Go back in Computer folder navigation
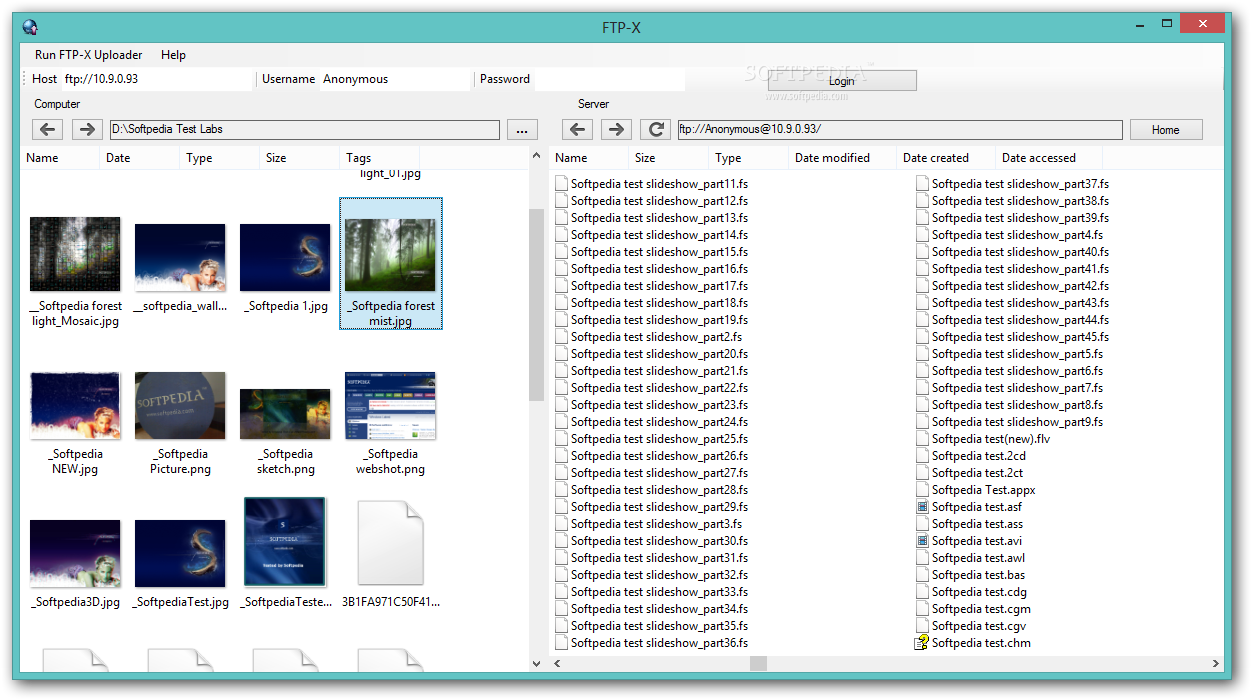 [47, 129]
